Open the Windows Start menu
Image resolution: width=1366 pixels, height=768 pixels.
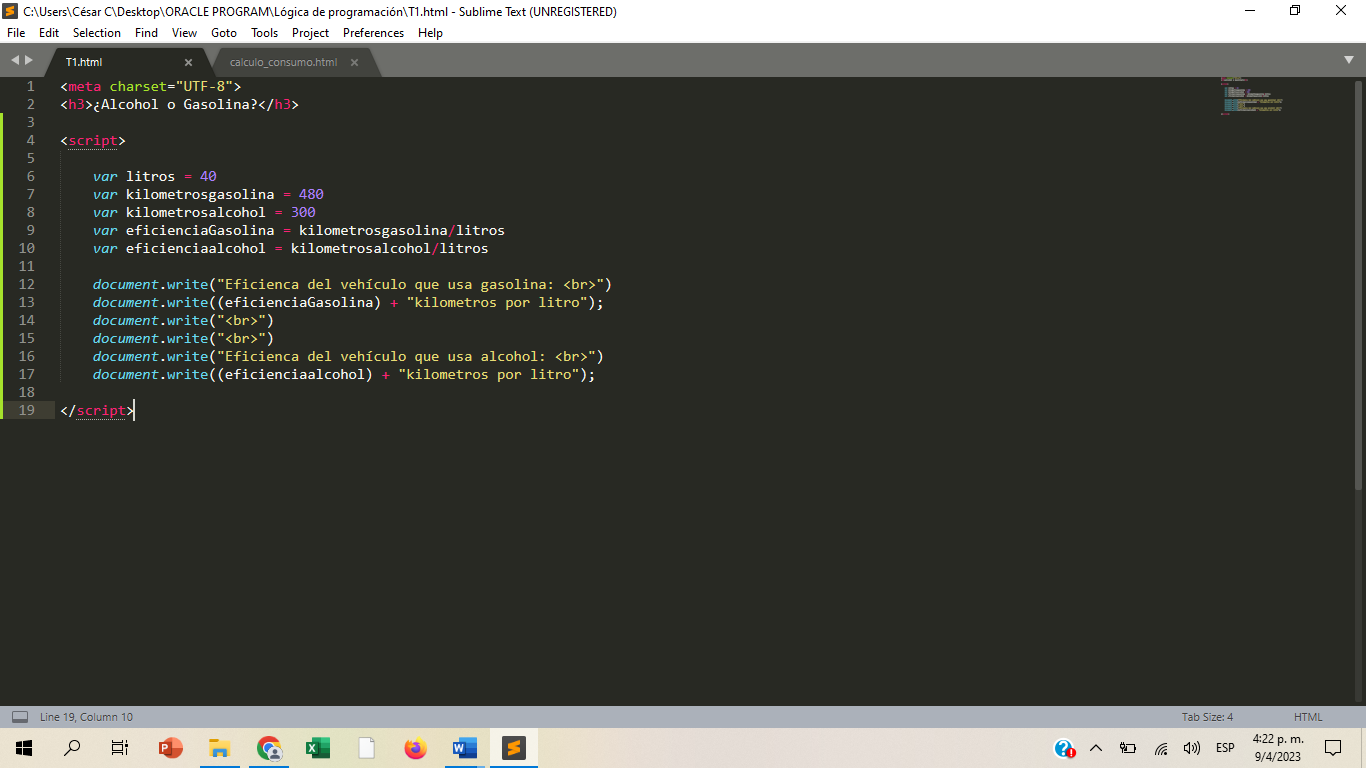click(x=24, y=748)
